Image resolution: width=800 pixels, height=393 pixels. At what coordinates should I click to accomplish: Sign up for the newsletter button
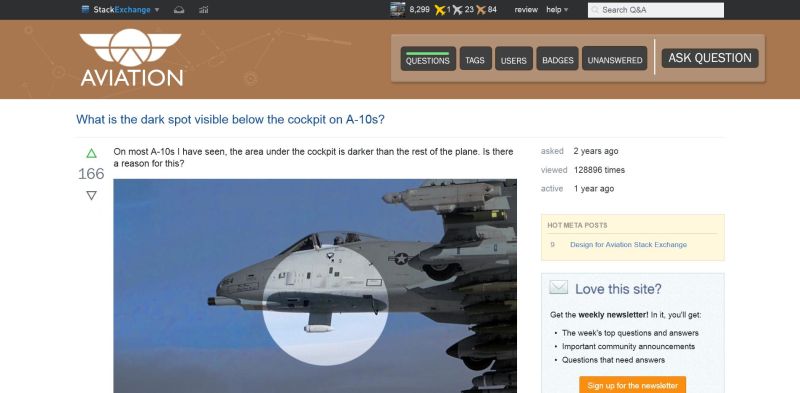pos(632,385)
